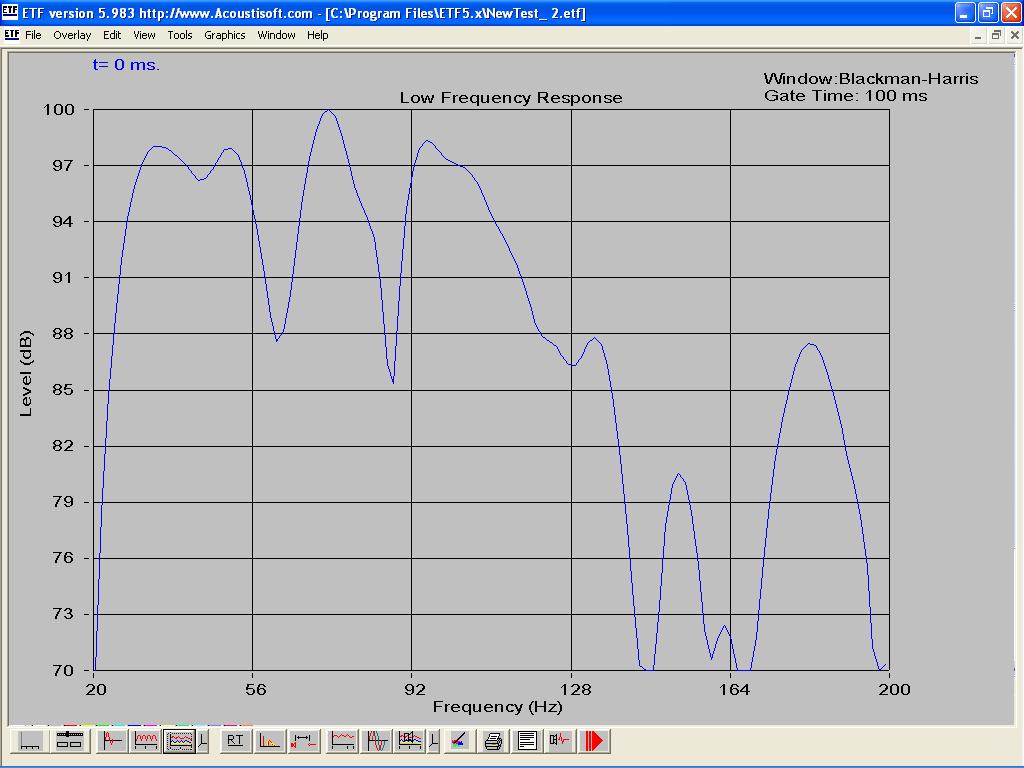
Task: Click the energy decay curve toolbar icon
Action: pos(270,741)
